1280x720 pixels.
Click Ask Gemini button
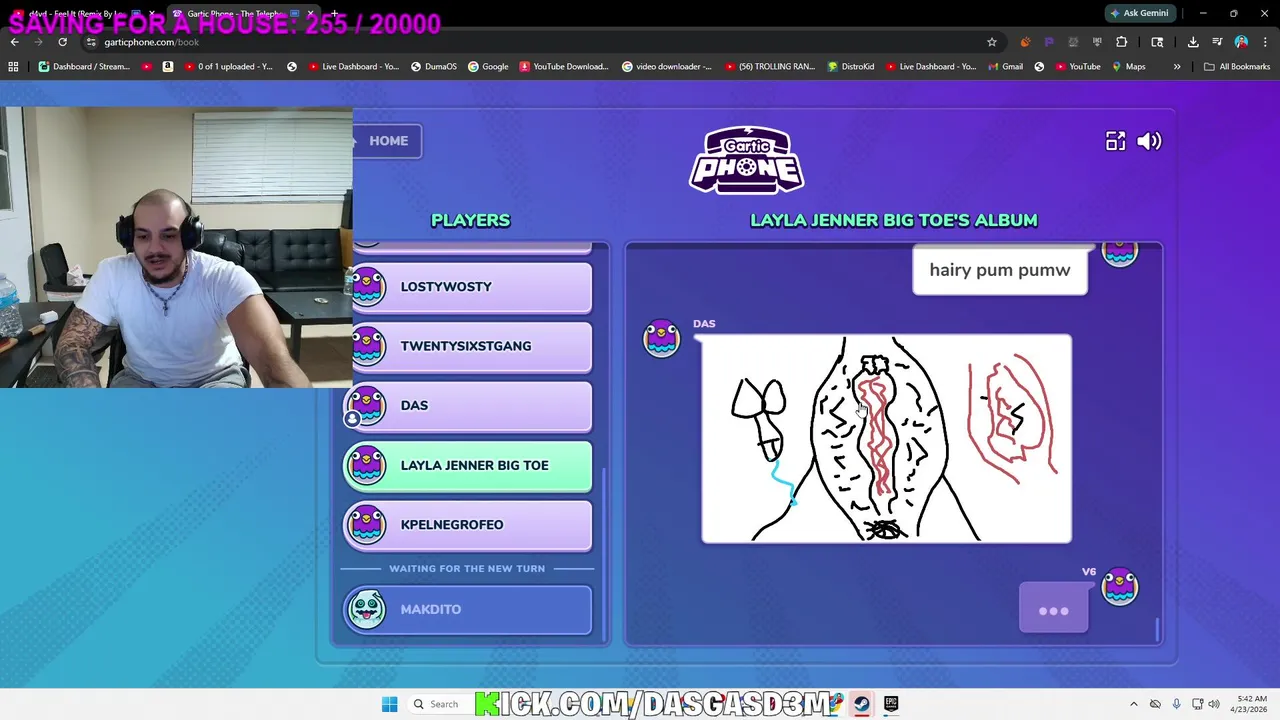click(1139, 13)
